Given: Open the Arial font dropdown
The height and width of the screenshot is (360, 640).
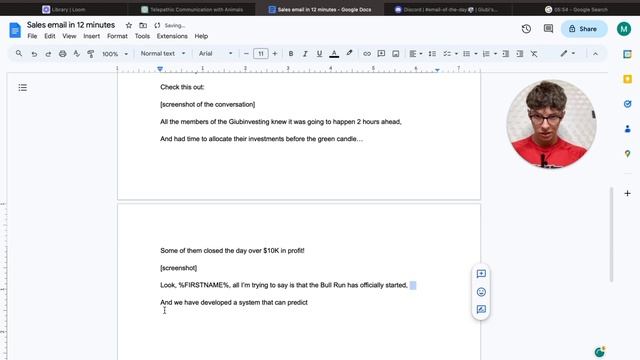Looking at the screenshot, I should pos(216,53).
